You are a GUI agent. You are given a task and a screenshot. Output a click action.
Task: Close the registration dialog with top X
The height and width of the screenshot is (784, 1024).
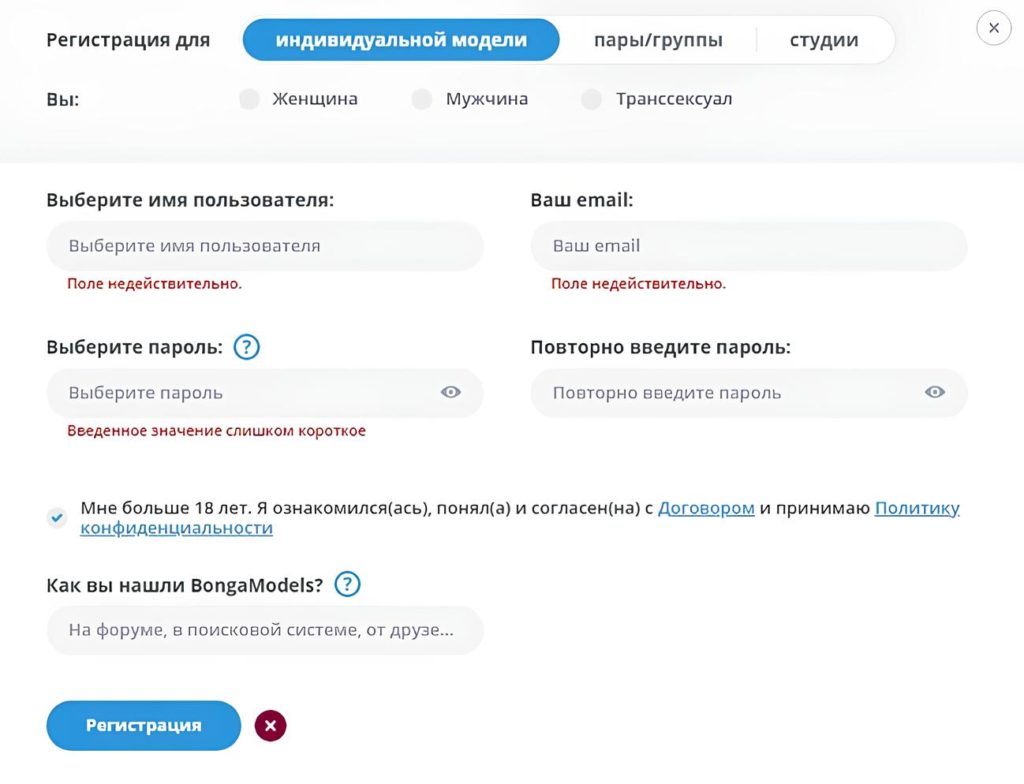point(993,28)
